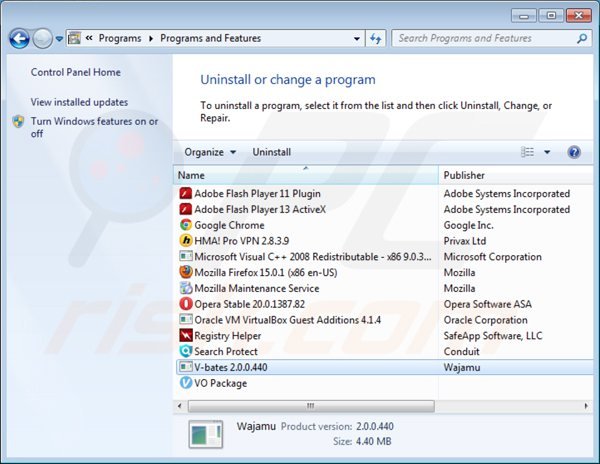This screenshot has height=464, width=600.
Task: Click the Mozilla Firefox icon
Action: (186, 272)
